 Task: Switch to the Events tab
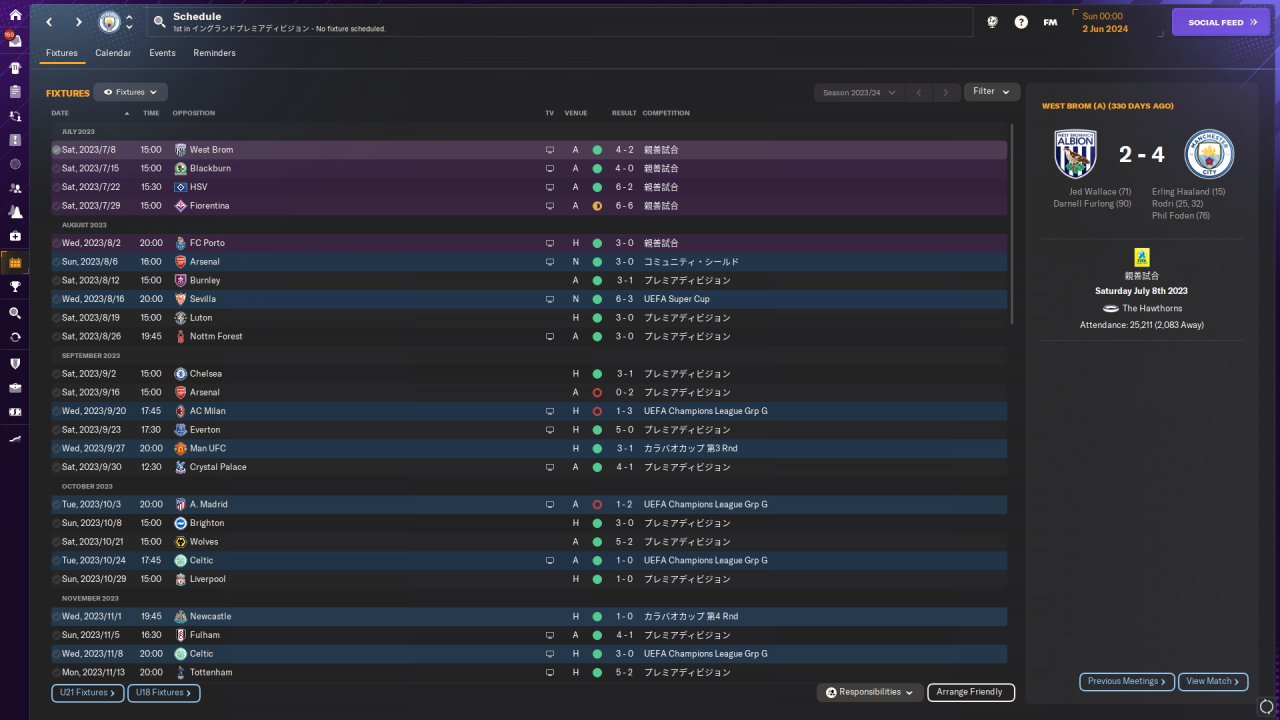coord(162,53)
